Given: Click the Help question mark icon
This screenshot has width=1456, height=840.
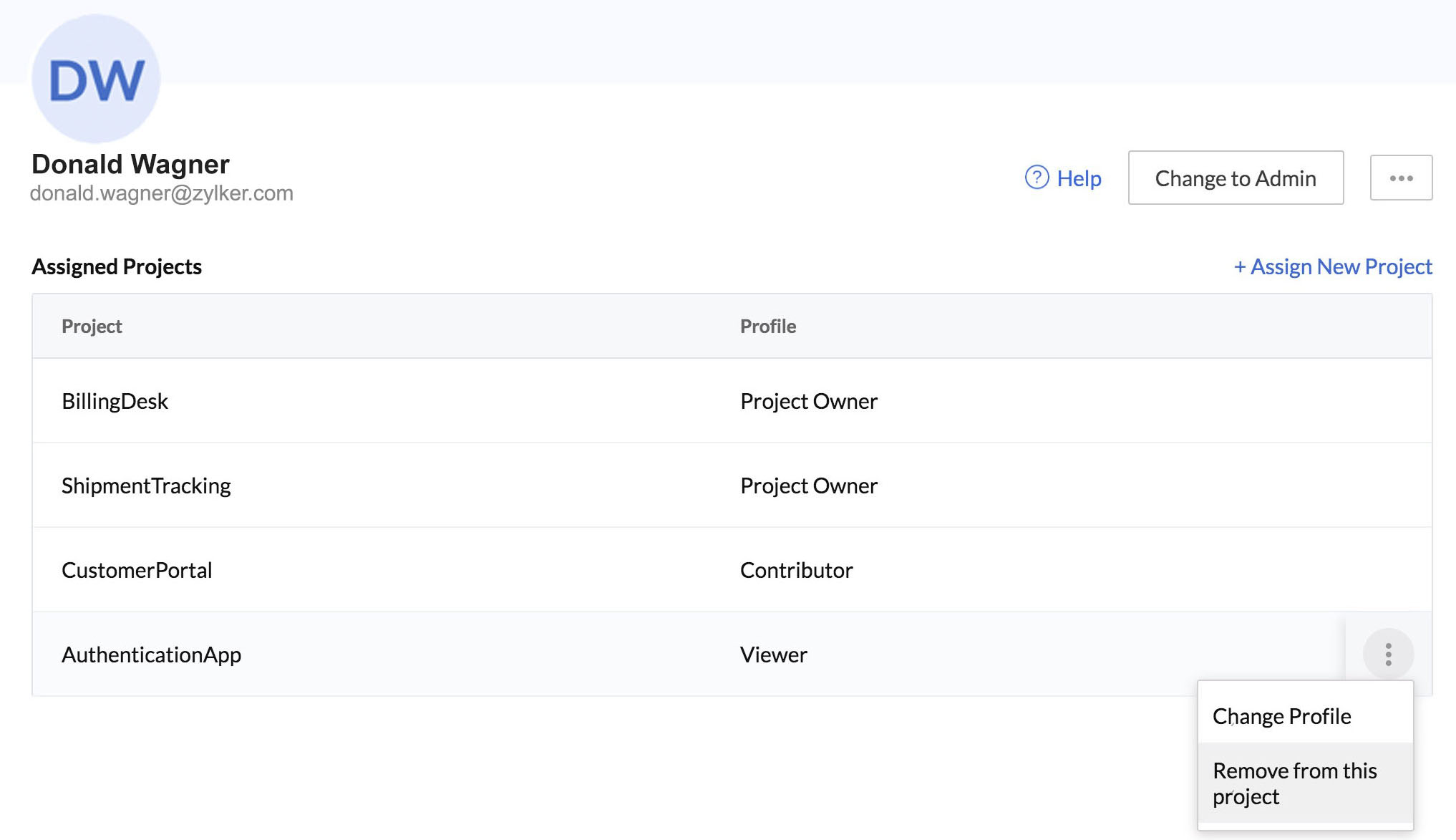Looking at the screenshot, I should [x=1037, y=178].
